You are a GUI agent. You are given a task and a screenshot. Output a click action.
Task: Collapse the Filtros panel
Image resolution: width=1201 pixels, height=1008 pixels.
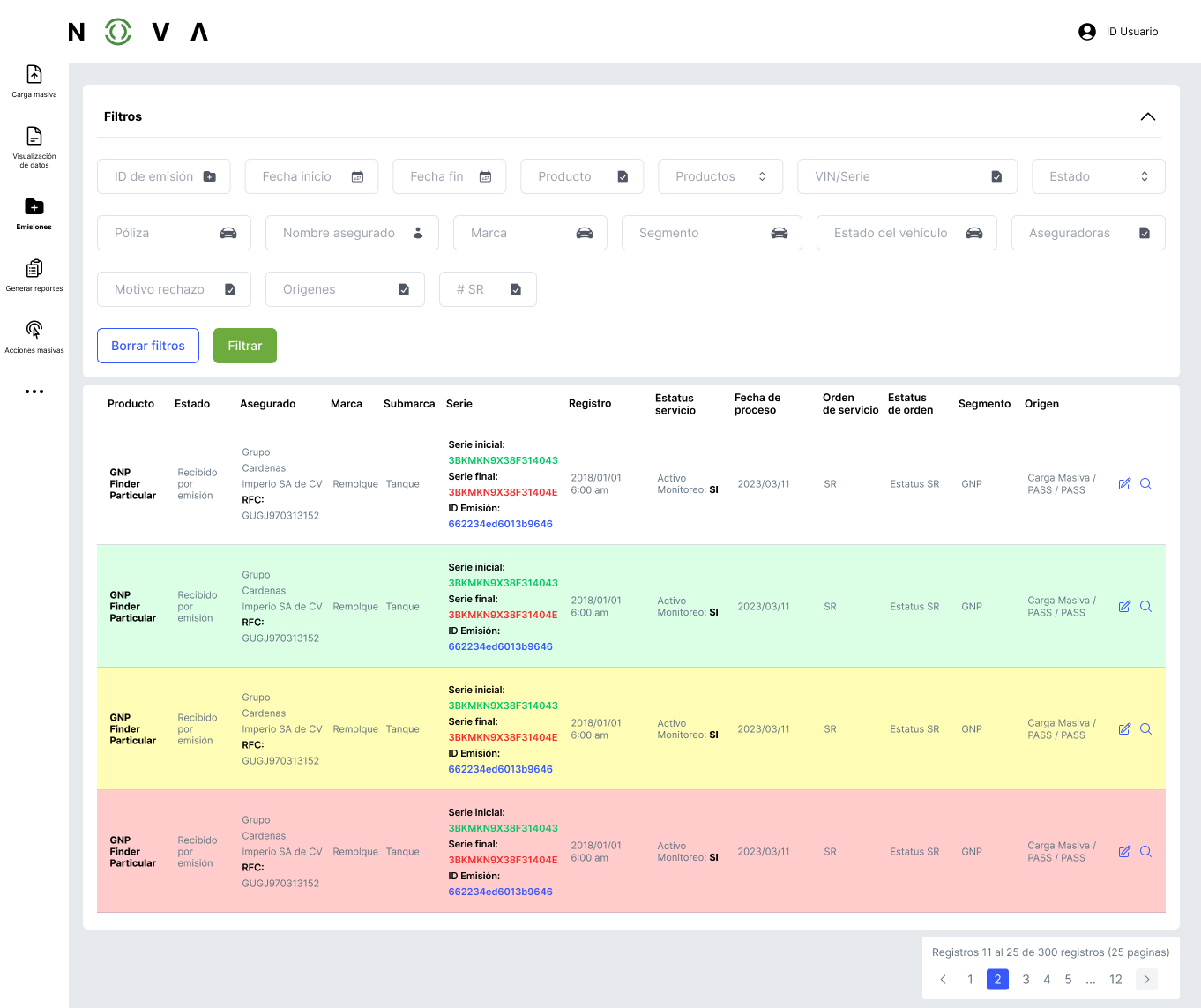(x=1147, y=116)
